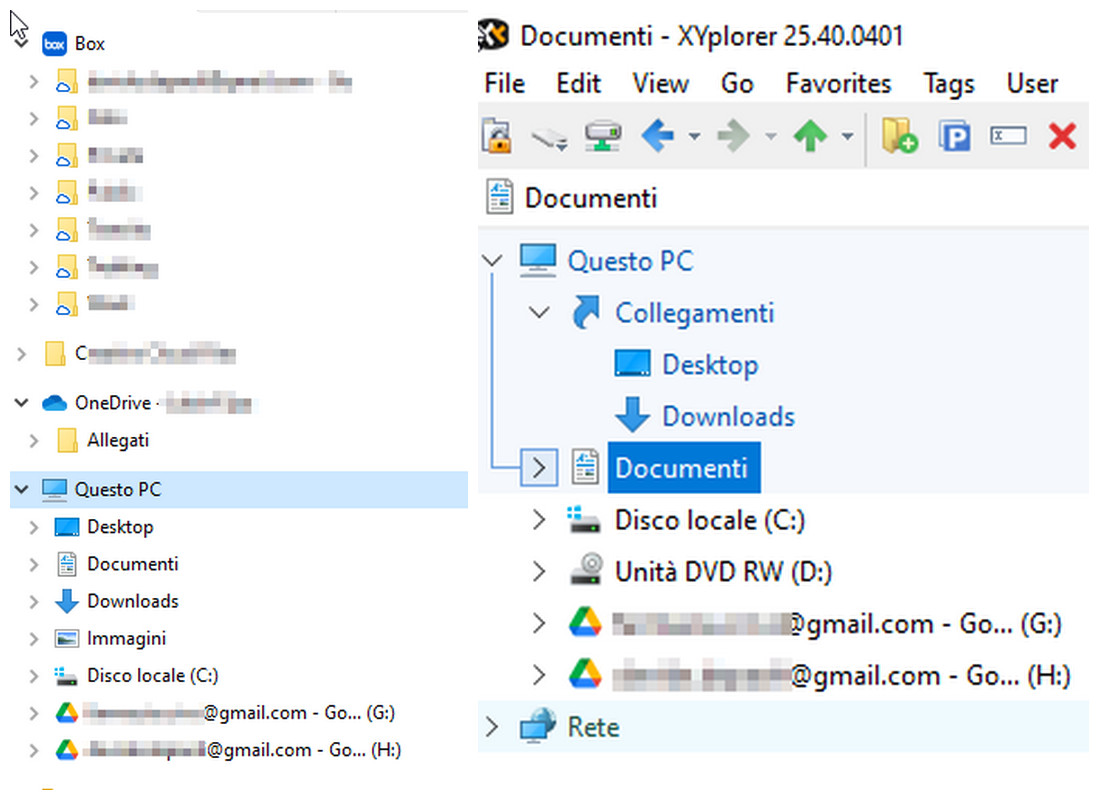1099x800 pixels.
Task: Open back-history dropdown arrow next to blue arrow
Action: 695,137
